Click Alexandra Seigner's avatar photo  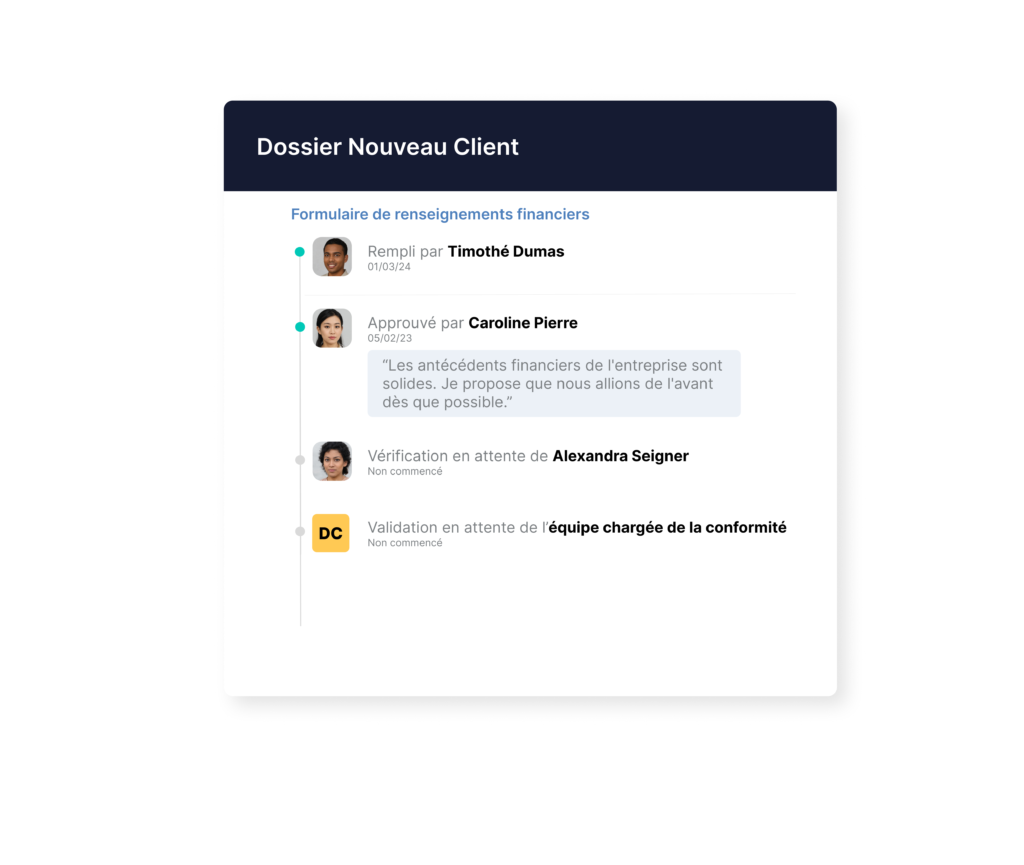point(332,461)
